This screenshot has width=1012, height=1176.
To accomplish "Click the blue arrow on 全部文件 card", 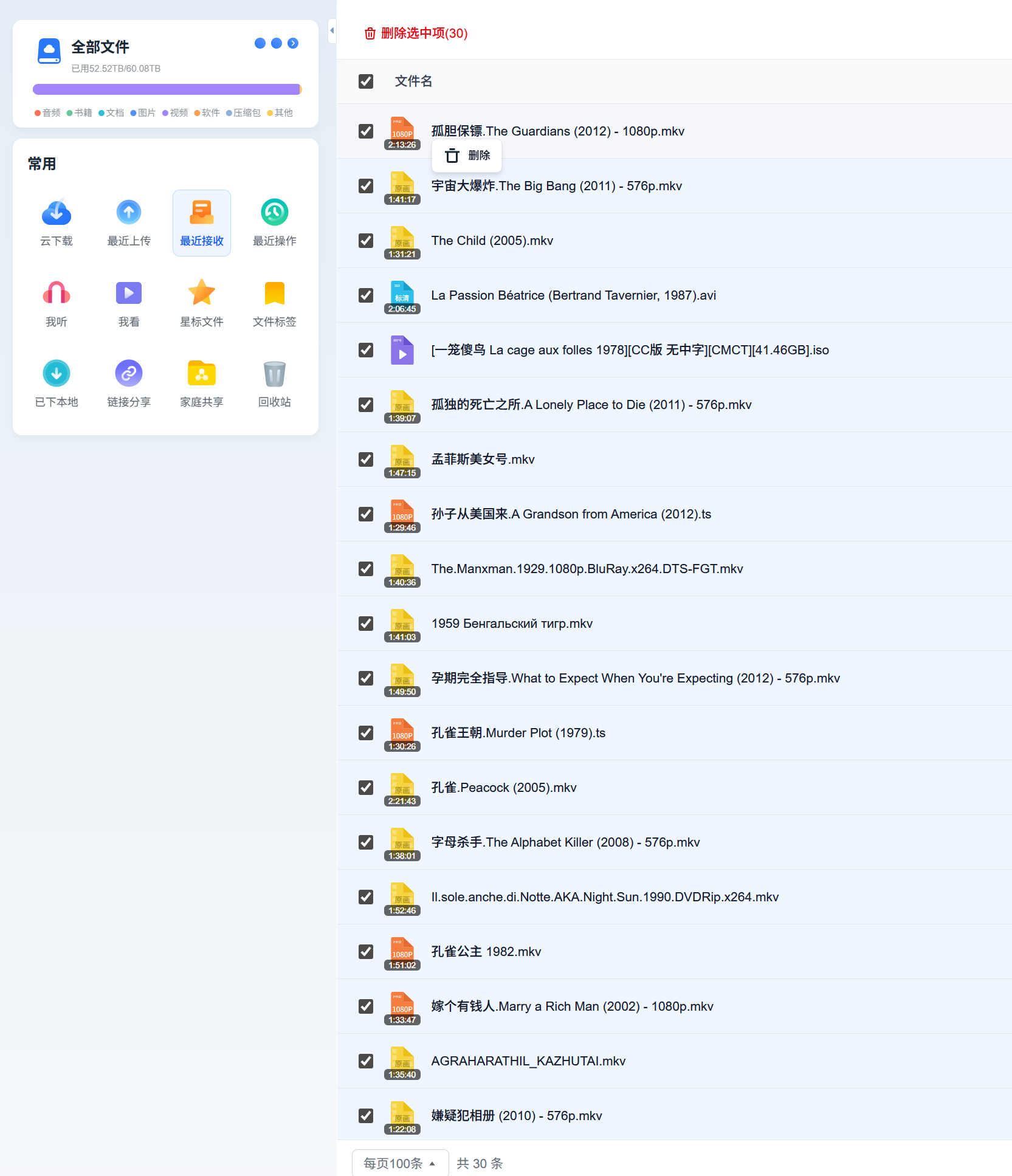I will click(x=294, y=43).
